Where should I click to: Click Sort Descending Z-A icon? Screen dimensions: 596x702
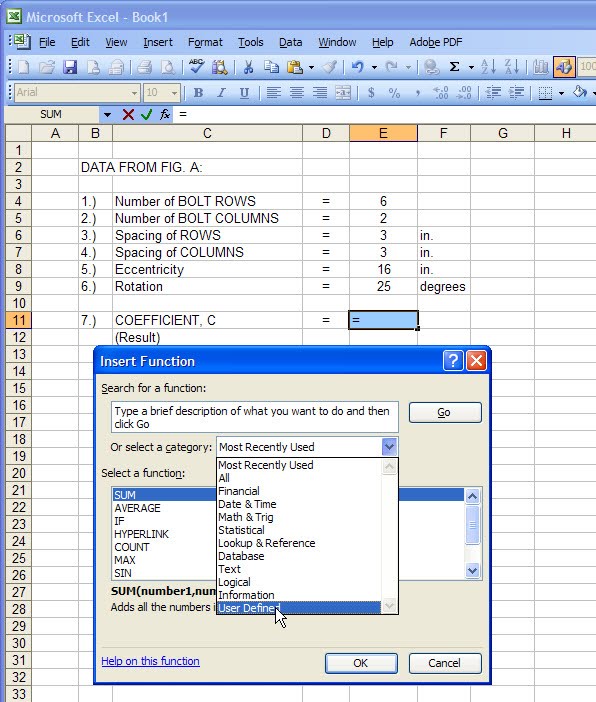(x=511, y=67)
